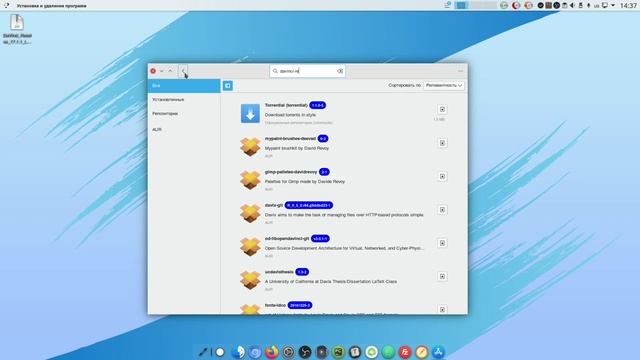Click the package box icon of mypaint-brushes-deevad
The width and height of the screenshot is (640, 360).
point(250,147)
